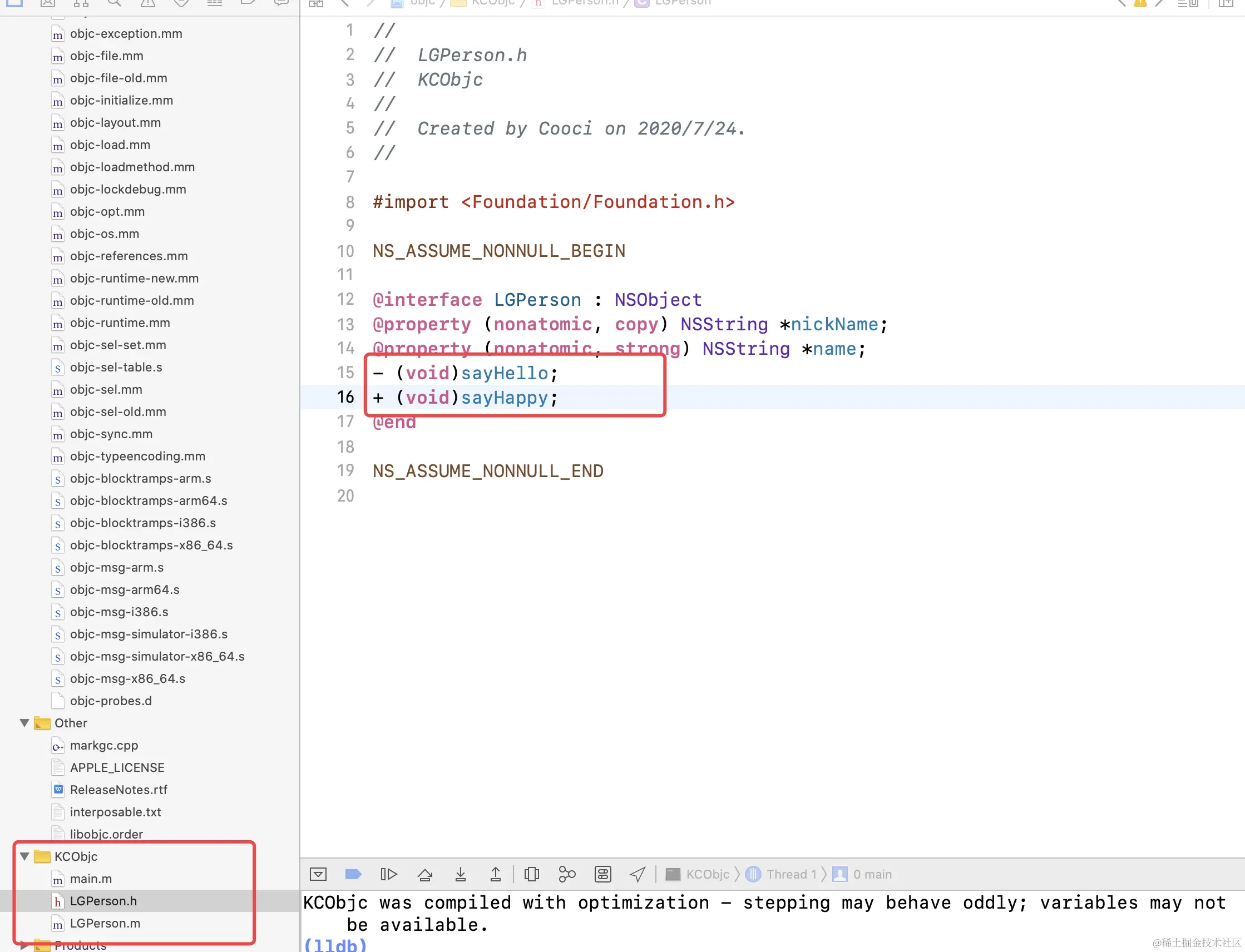Click the Step Out debug icon
This screenshot has height=952, width=1245.
[496, 874]
